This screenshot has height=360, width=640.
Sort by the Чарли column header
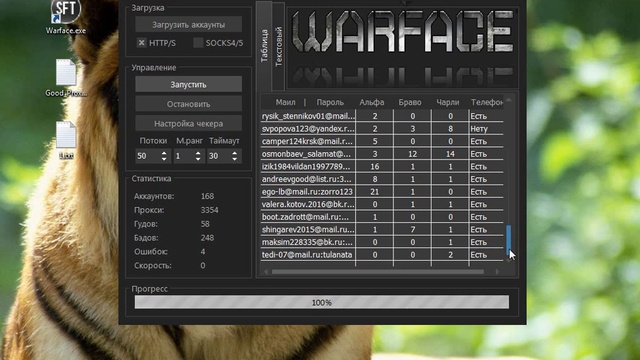[448, 102]
